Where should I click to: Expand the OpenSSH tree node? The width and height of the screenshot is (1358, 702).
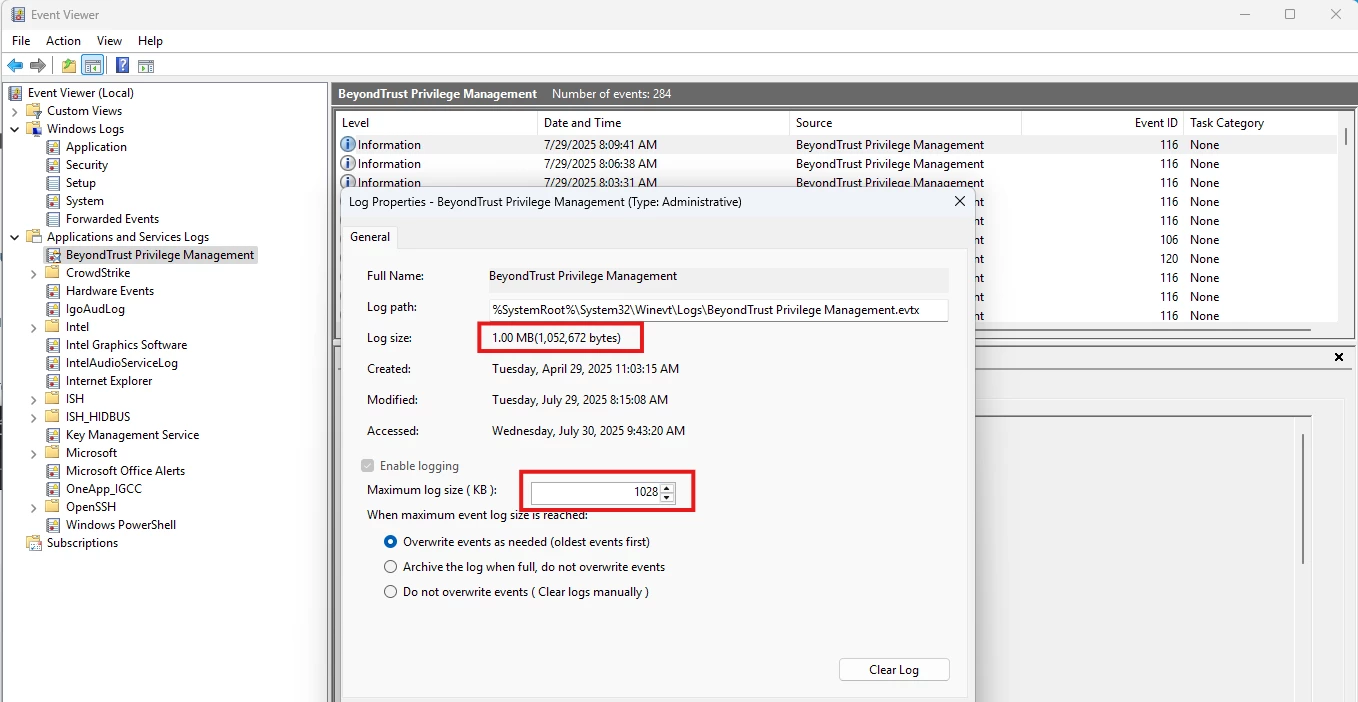click(34, 507)
